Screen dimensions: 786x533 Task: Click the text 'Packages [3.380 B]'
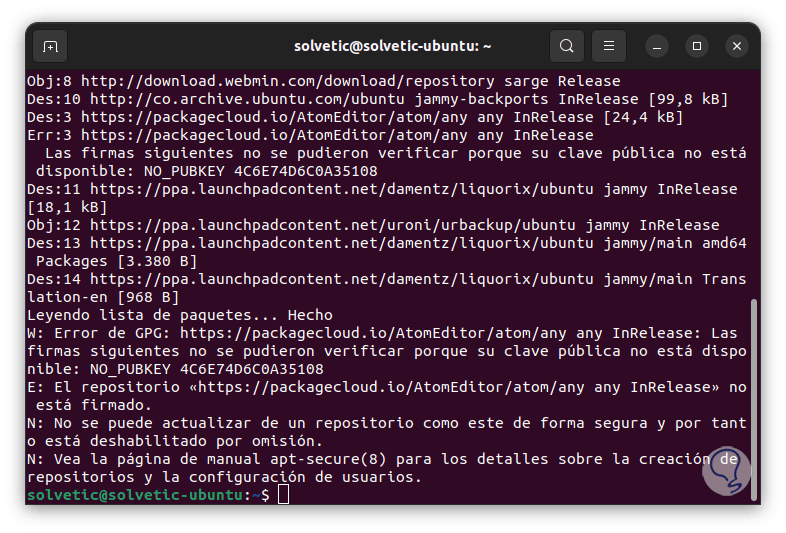[x=117, y=261]
